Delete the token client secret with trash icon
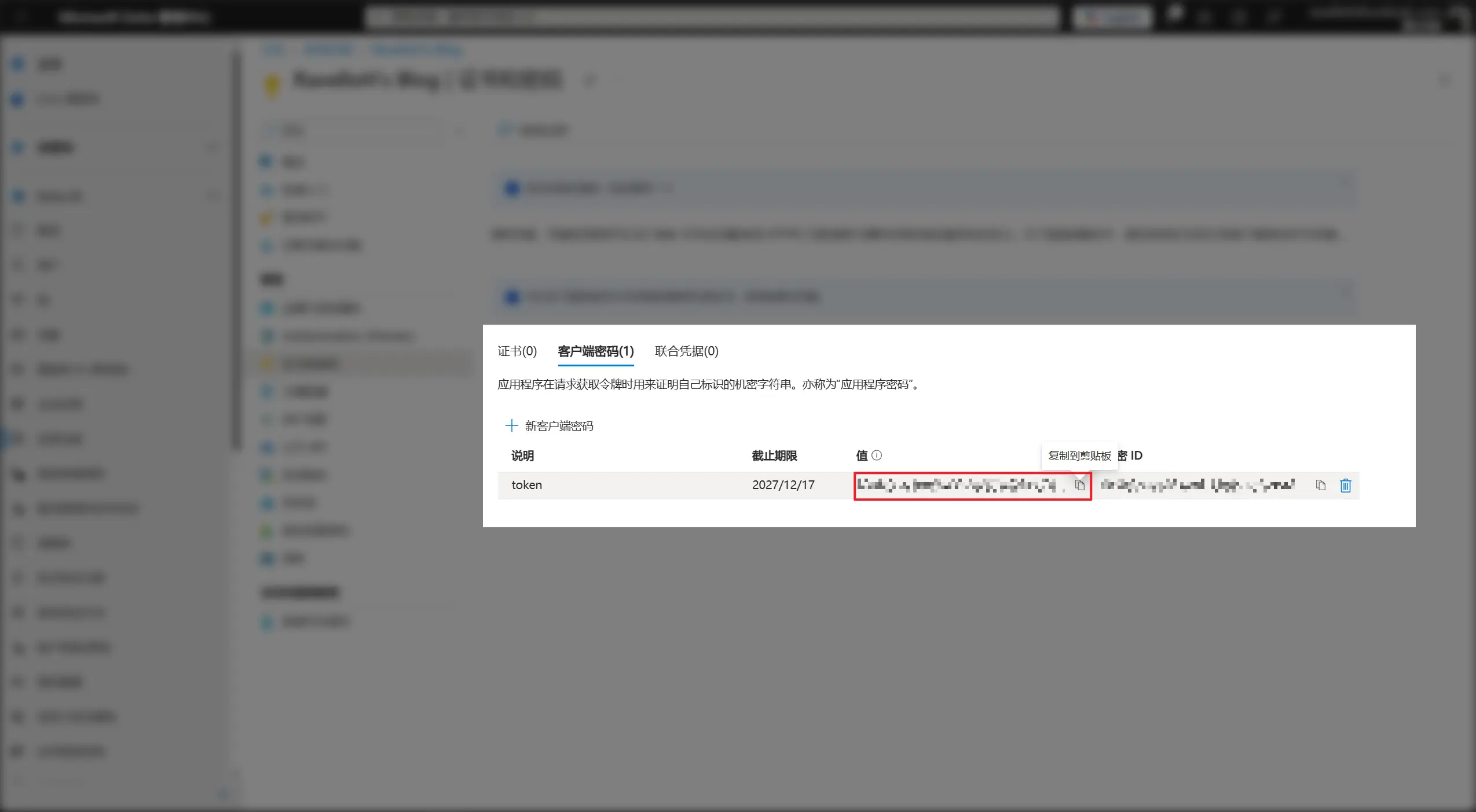Viewport: 1476px width, 812px height. (1345, 485)
